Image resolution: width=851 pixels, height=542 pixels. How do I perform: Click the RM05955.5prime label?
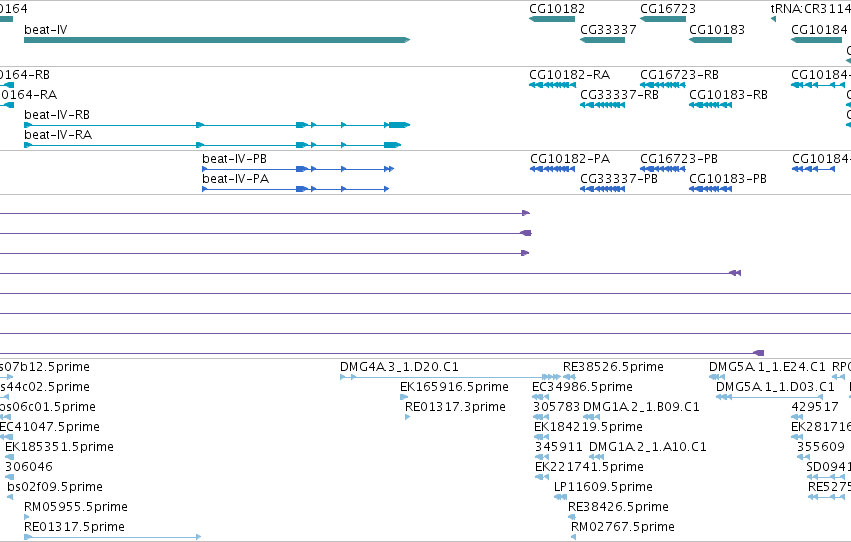click(x=76, y=507)
